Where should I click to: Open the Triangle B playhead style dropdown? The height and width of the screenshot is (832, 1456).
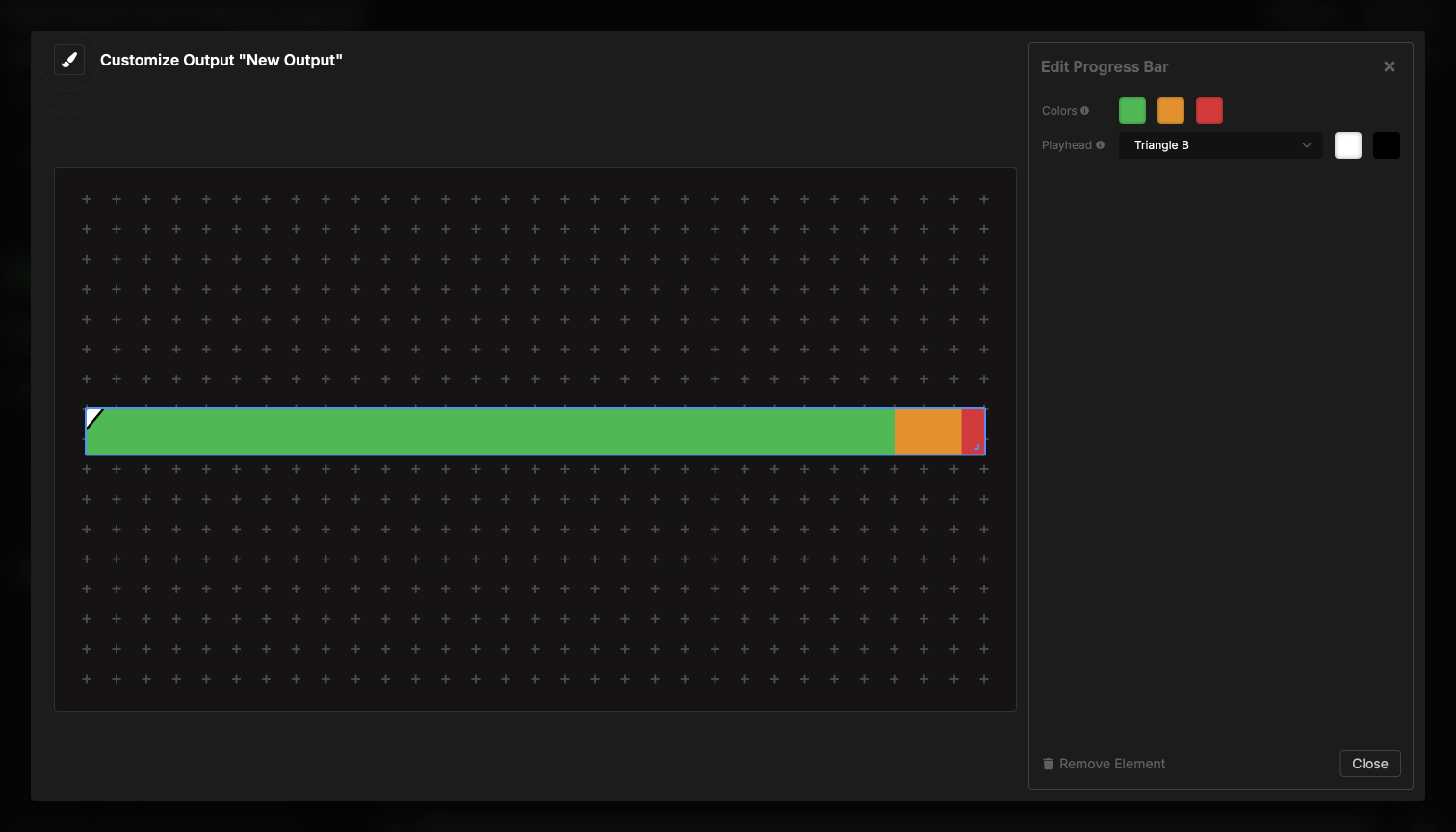coord(1220,145)
